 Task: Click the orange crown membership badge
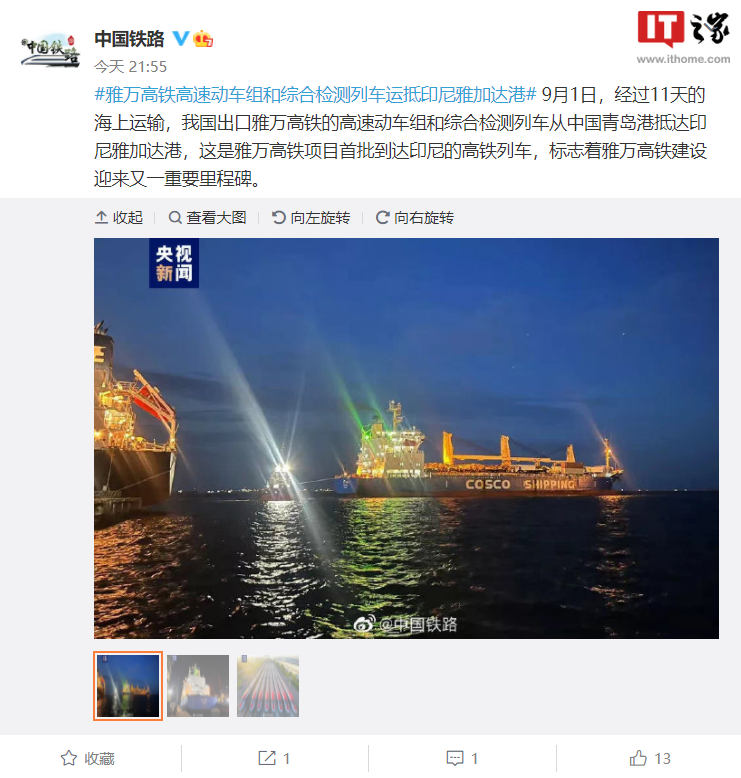coord(203,38)
